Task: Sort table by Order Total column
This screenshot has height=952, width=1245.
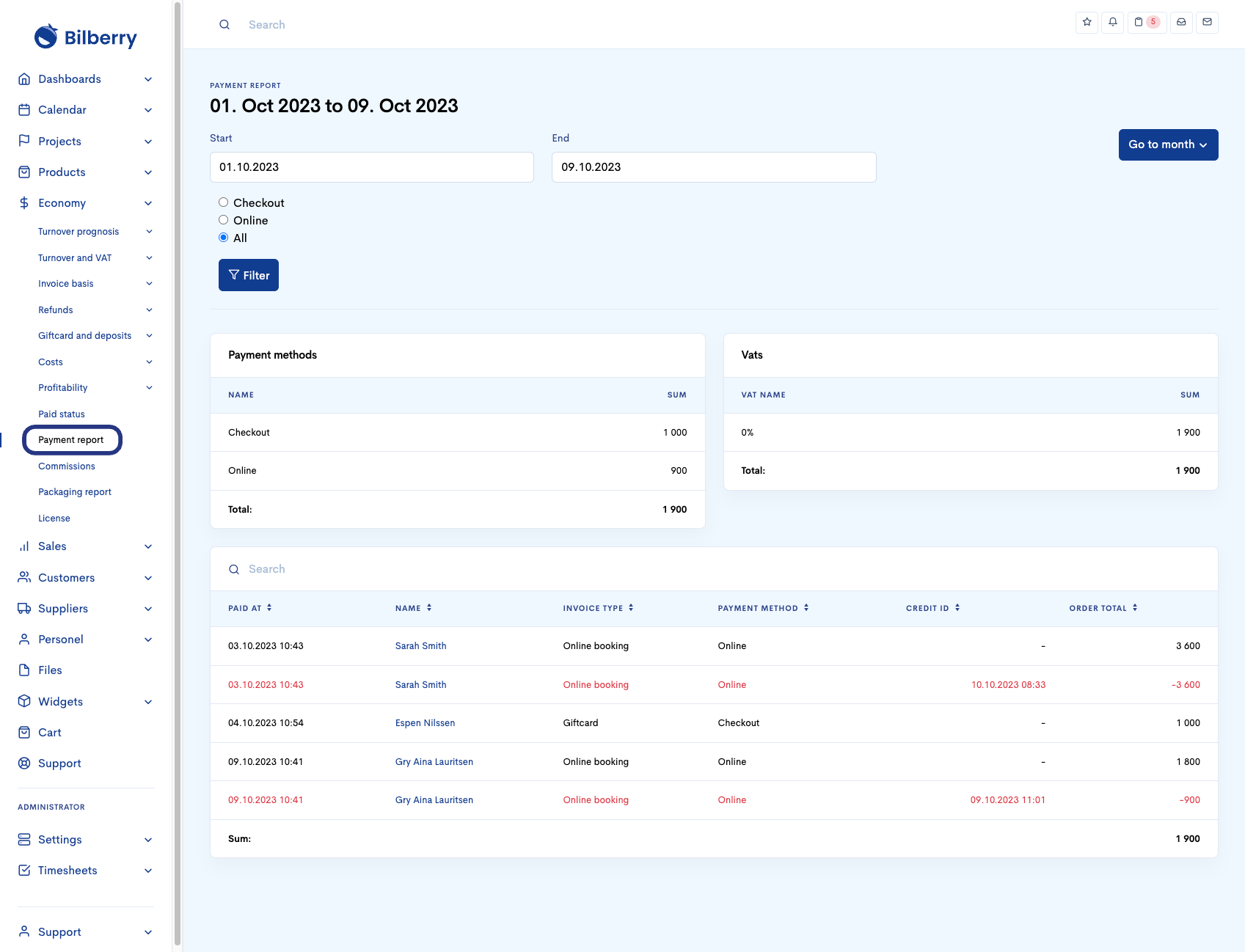Action: [x=1103, y=608]
